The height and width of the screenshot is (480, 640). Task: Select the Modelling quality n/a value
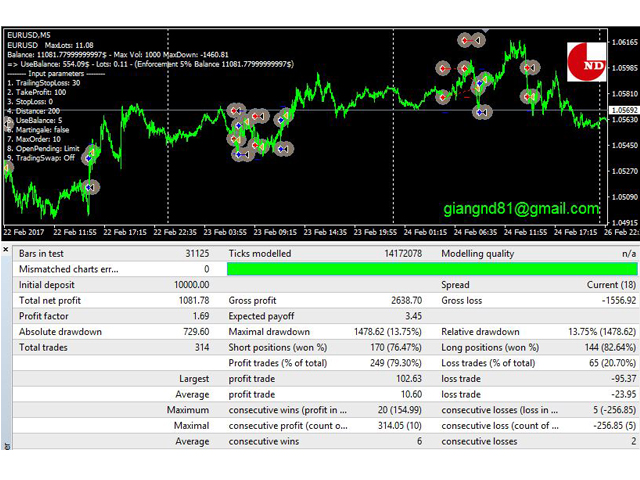point(629,254)
